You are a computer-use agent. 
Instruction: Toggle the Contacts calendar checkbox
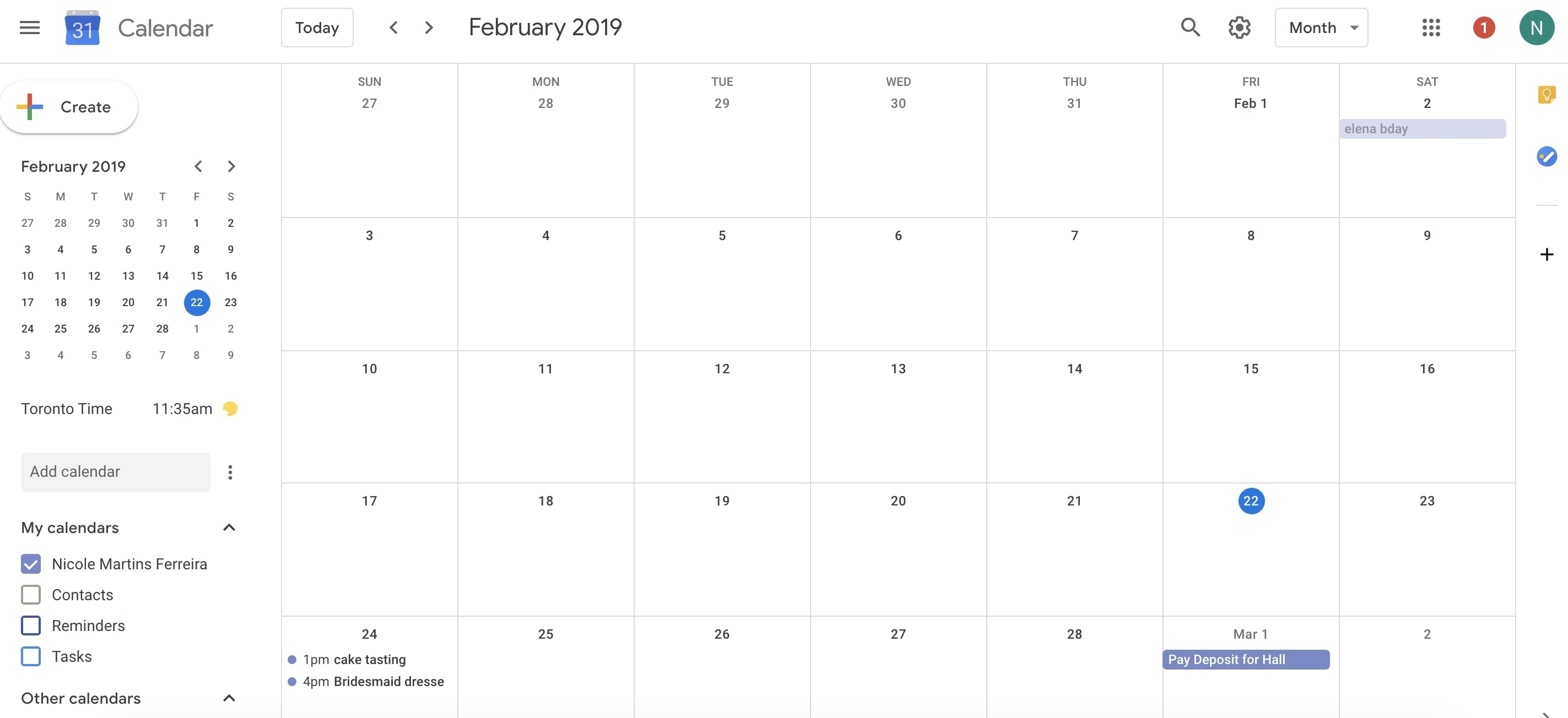31,594
